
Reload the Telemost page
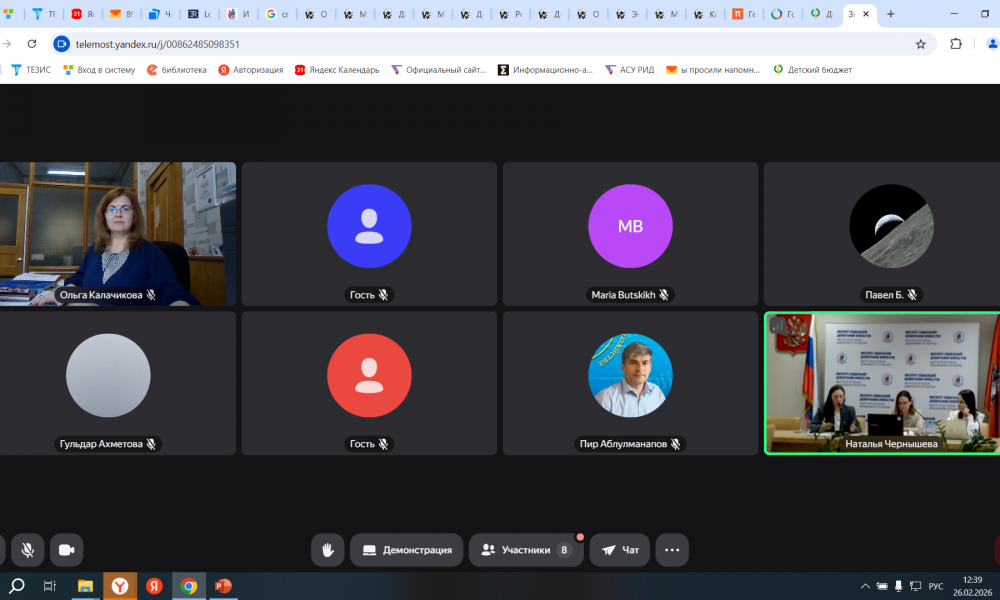click(32, 44)
